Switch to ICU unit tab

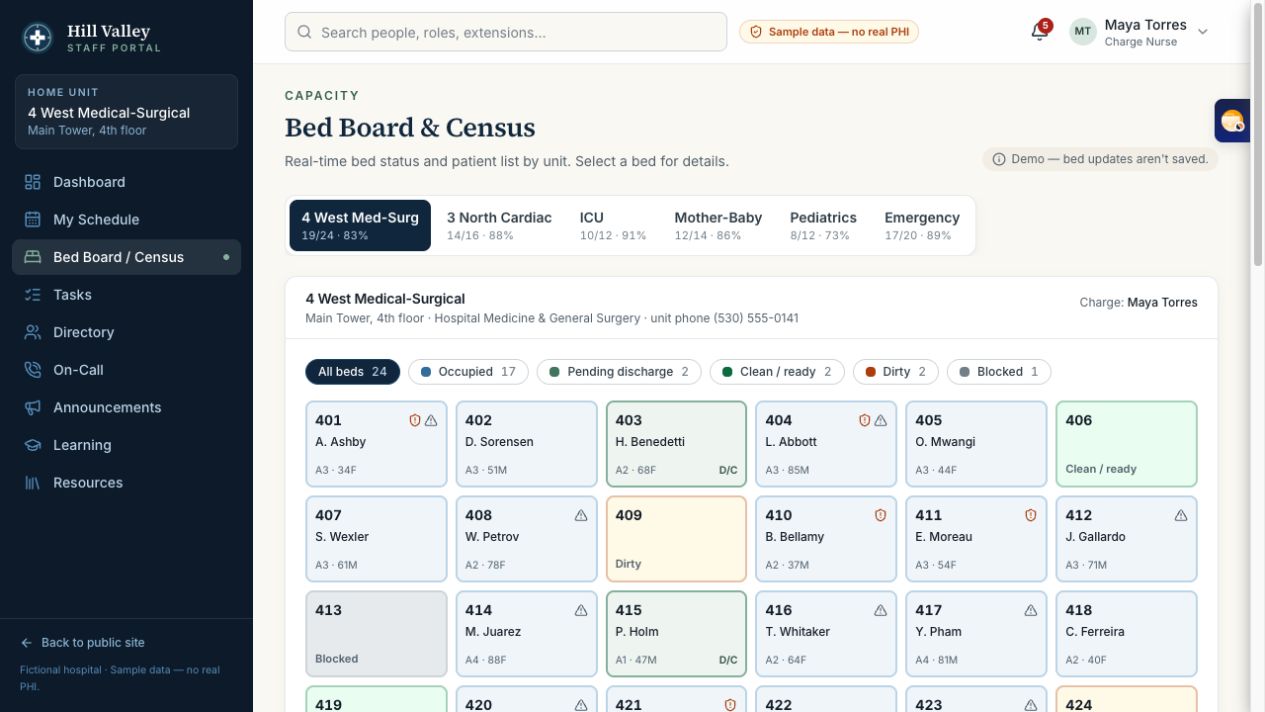(613, 225)
